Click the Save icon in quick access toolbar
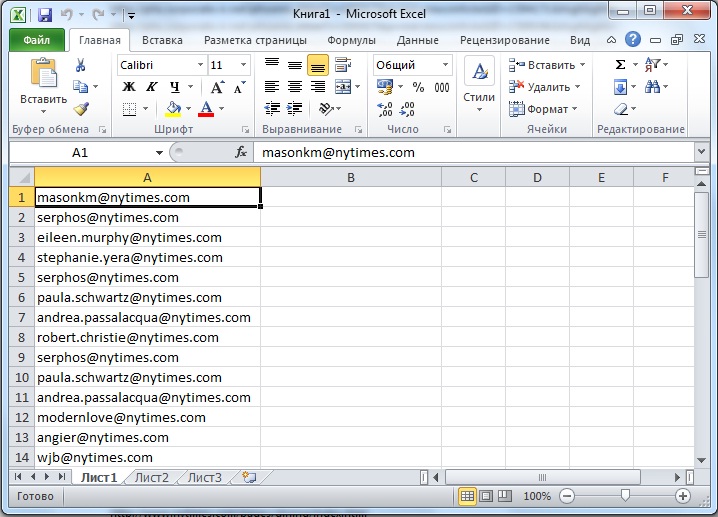Screen dimensions: 718x517 [44, 15]
